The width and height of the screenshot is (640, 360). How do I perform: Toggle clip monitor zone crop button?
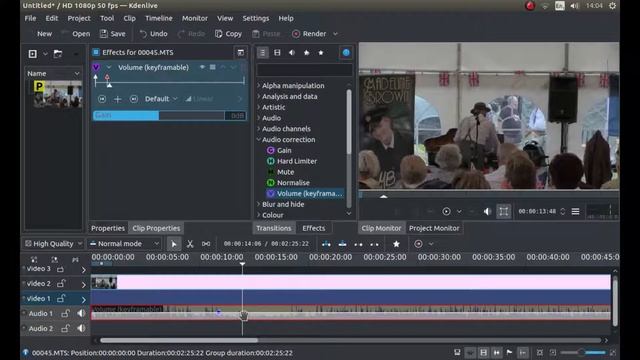pyautogui.click(x=504, y=211)
